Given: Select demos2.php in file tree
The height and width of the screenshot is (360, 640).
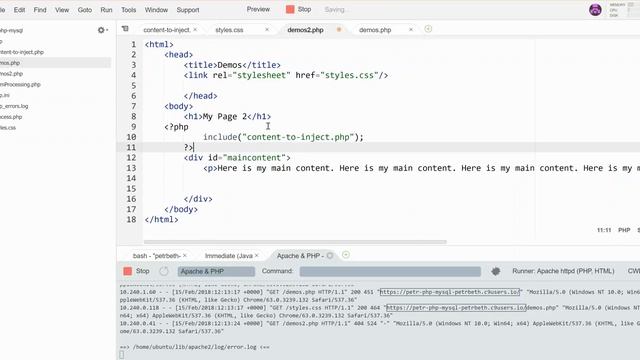Looking at the screenshot, I should point(11,74).
